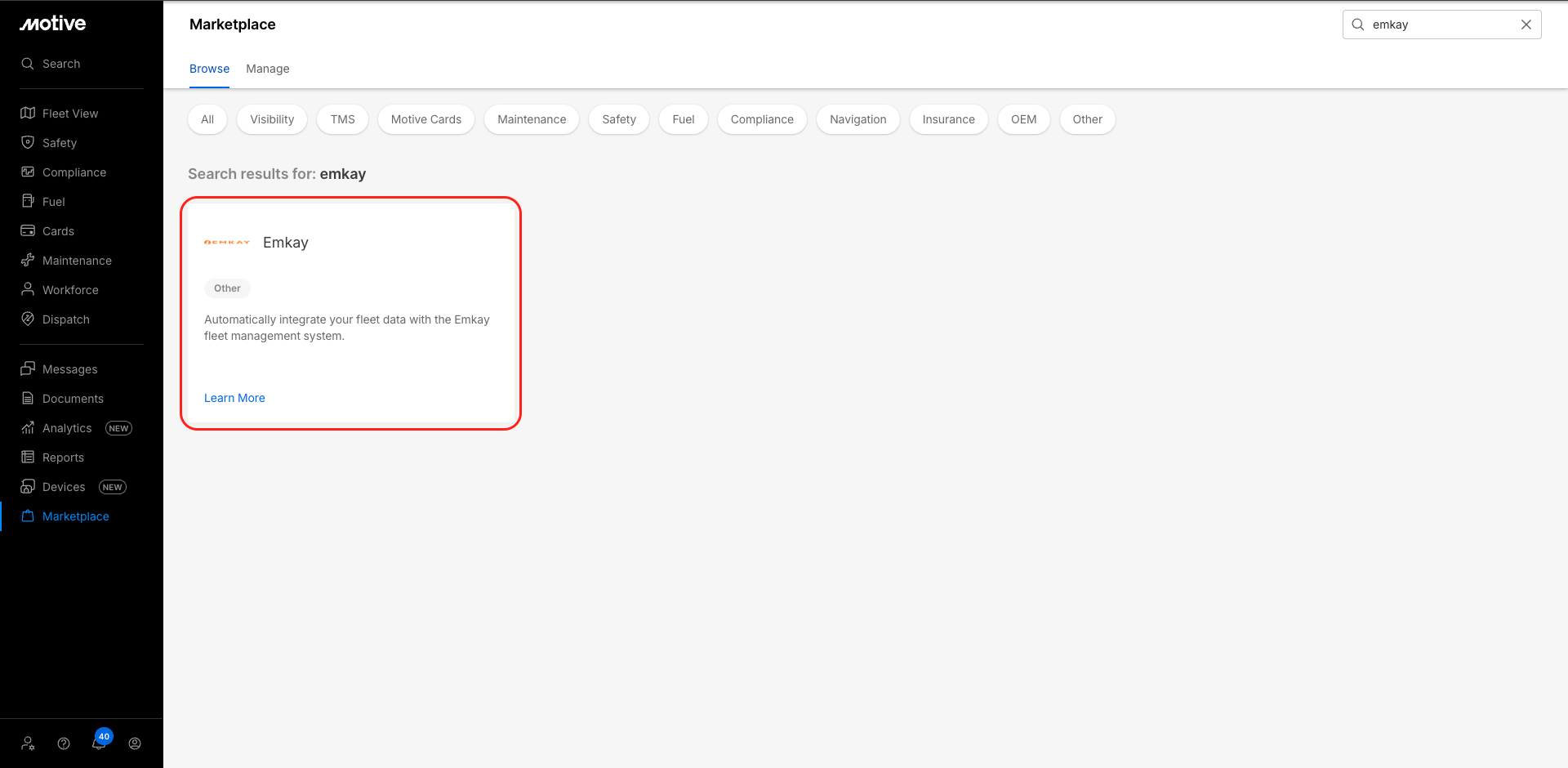
Task: Filter by TMS category
Action: [x=343, y=119]
